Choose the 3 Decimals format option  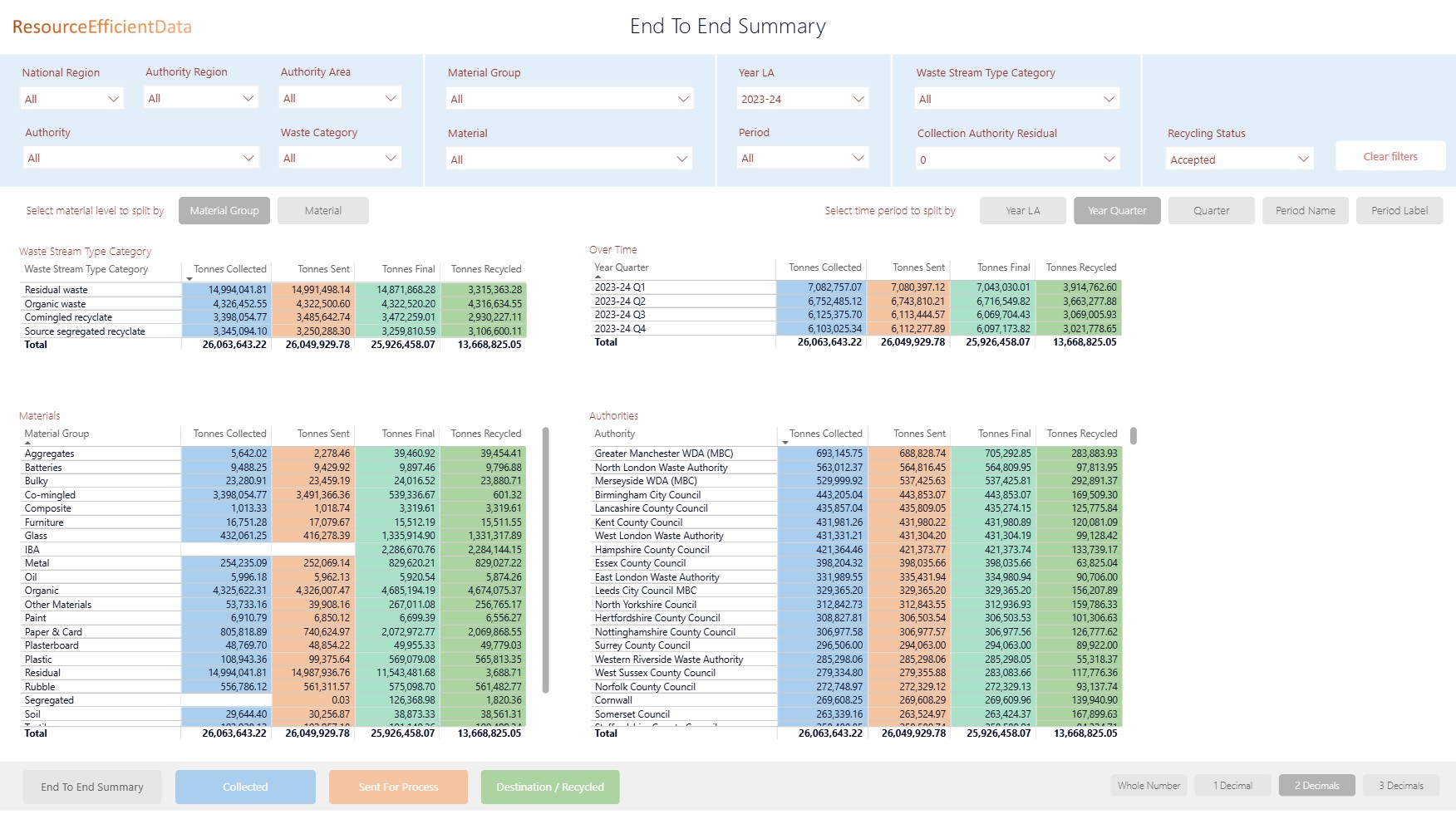tap(1400, 786)
